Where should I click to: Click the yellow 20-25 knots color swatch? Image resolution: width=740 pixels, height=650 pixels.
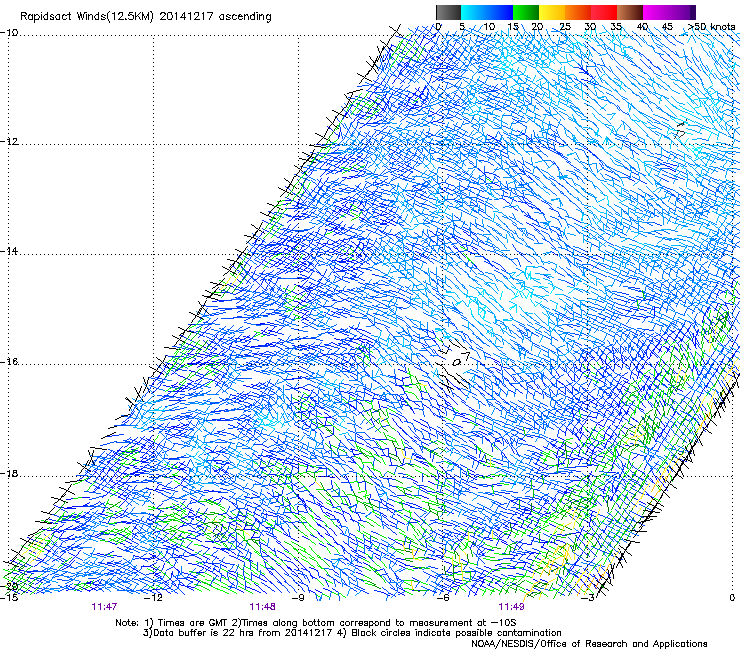coord(552,12)
